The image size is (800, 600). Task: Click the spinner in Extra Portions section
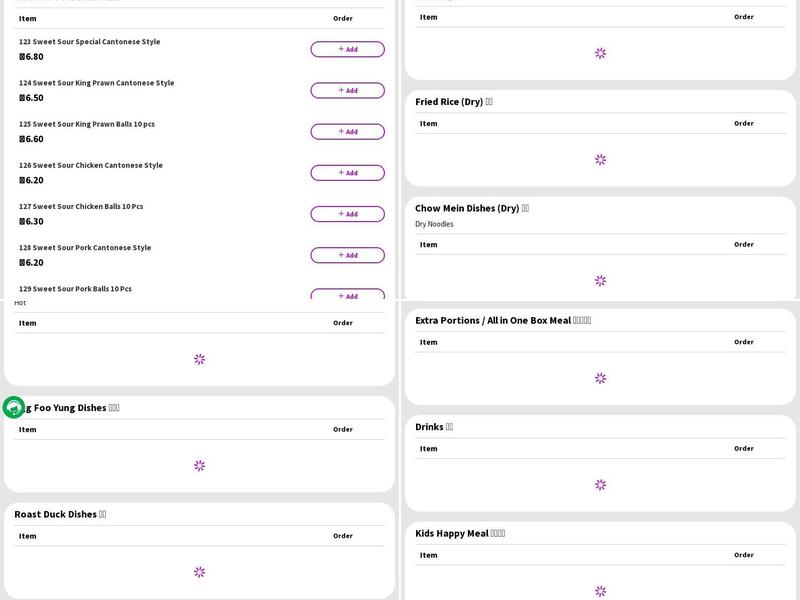pyautogui.click(x=600, y=378)
